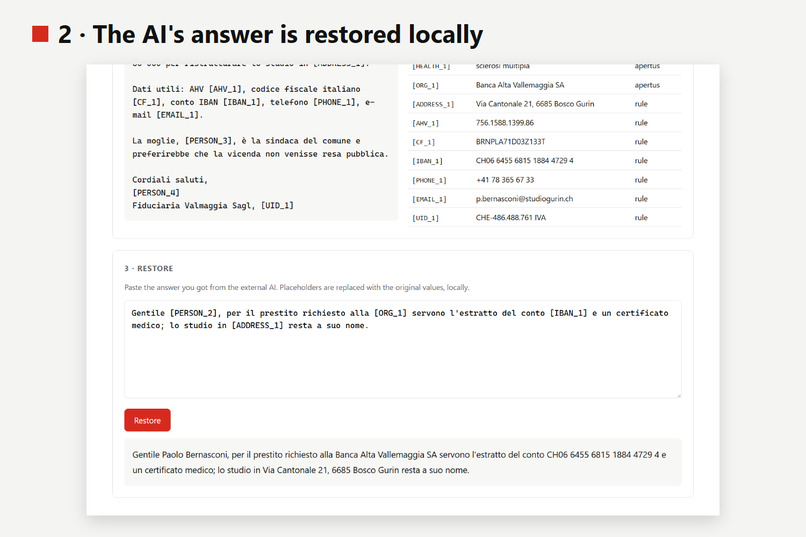Click 'Fiduciaria Valmaggia Sagl, [UID_1]' line
806x537 pixels.
pyautogui.click(x=213, y=206)
